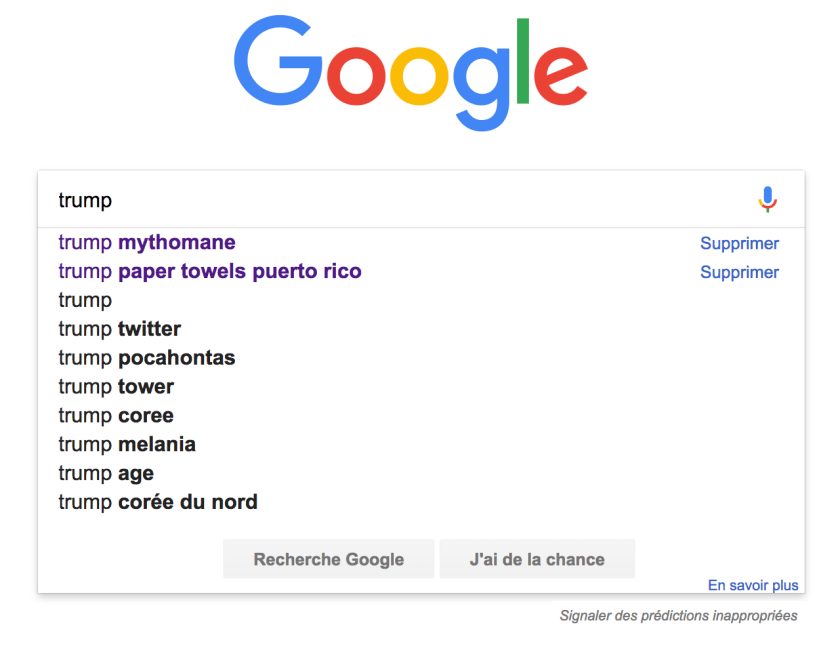Screen dimensions: 840x648
Task: Click inside the search box containing 'trump'
Action: pyautogui.click(x=400, y=200)
